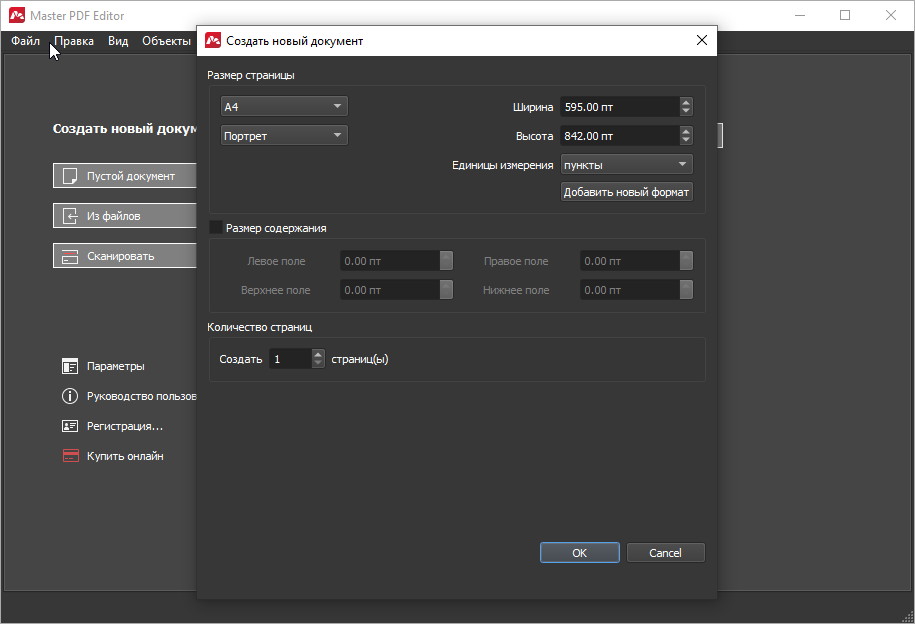Click the info icon for user manual

coord(70,396)
